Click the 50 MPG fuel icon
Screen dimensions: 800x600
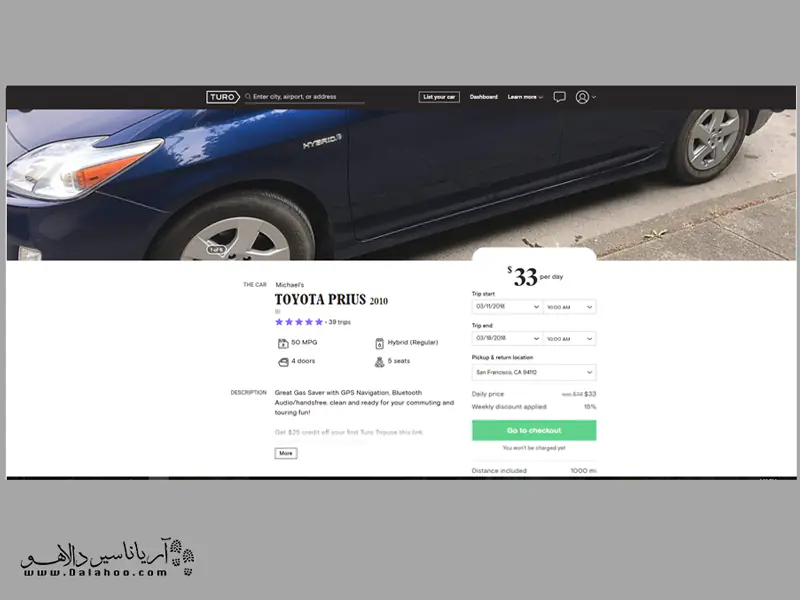283,343
